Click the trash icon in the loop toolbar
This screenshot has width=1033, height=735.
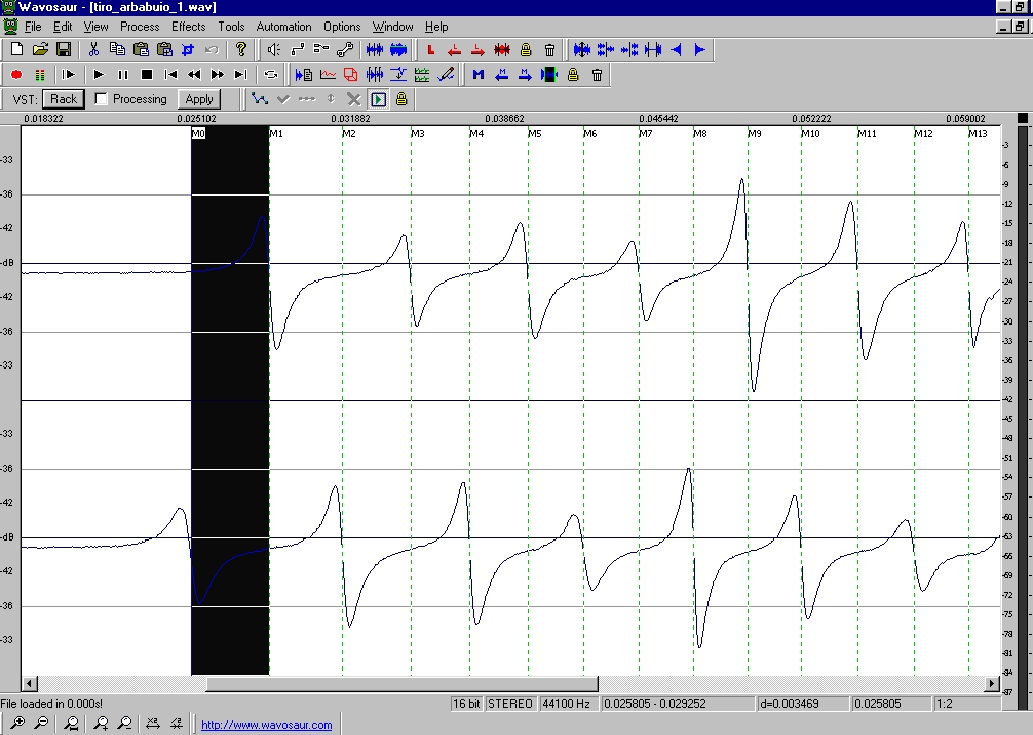(549, 49)
